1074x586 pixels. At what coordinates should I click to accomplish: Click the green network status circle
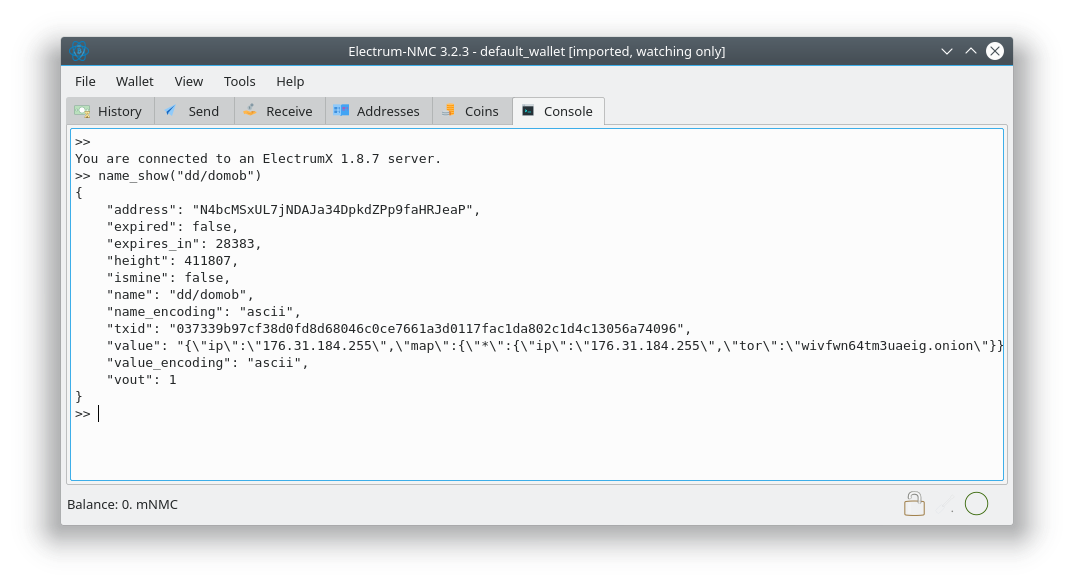coord(976,503)
